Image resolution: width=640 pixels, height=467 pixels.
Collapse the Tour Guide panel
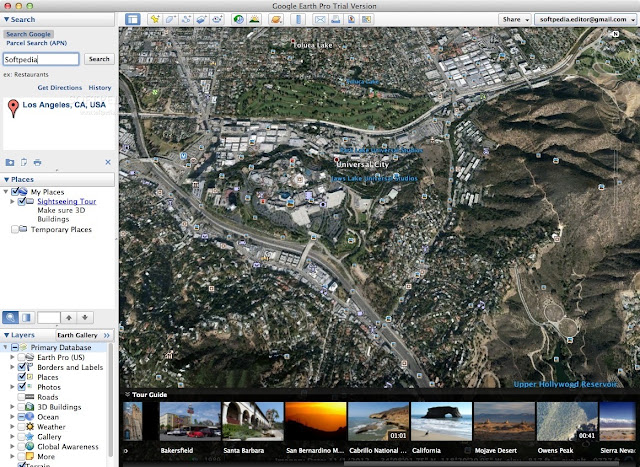click(127, 394)
